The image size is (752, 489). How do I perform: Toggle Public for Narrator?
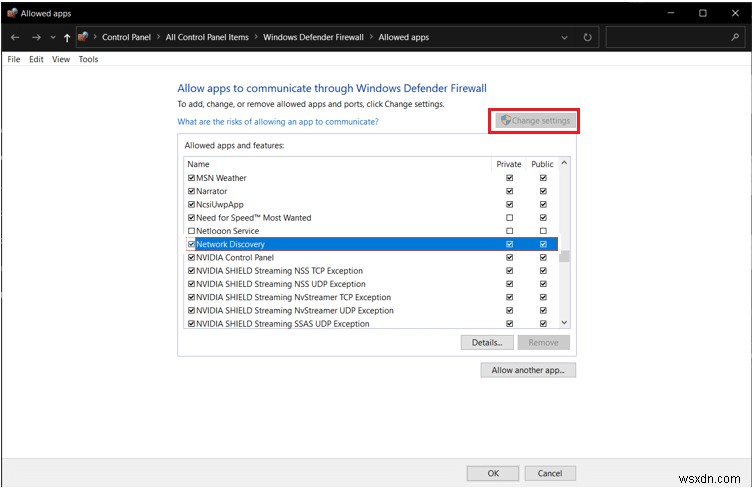(x=543, y=191)
